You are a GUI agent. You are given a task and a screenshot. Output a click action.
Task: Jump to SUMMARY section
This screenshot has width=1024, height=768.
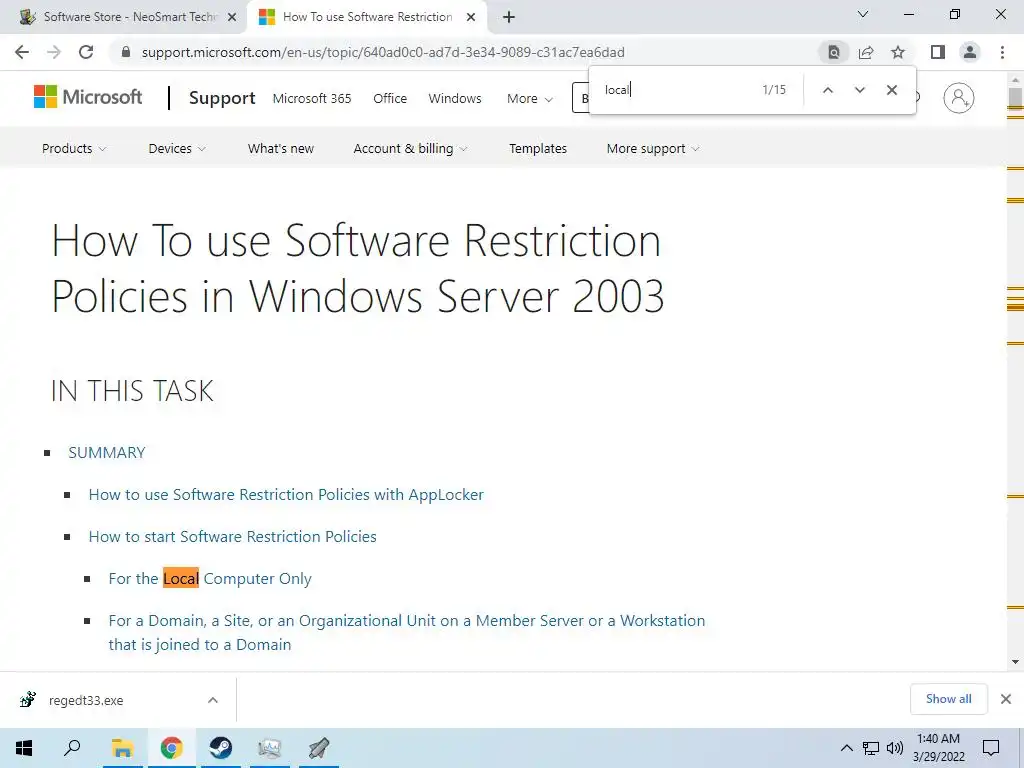click(x=107, y=453)
